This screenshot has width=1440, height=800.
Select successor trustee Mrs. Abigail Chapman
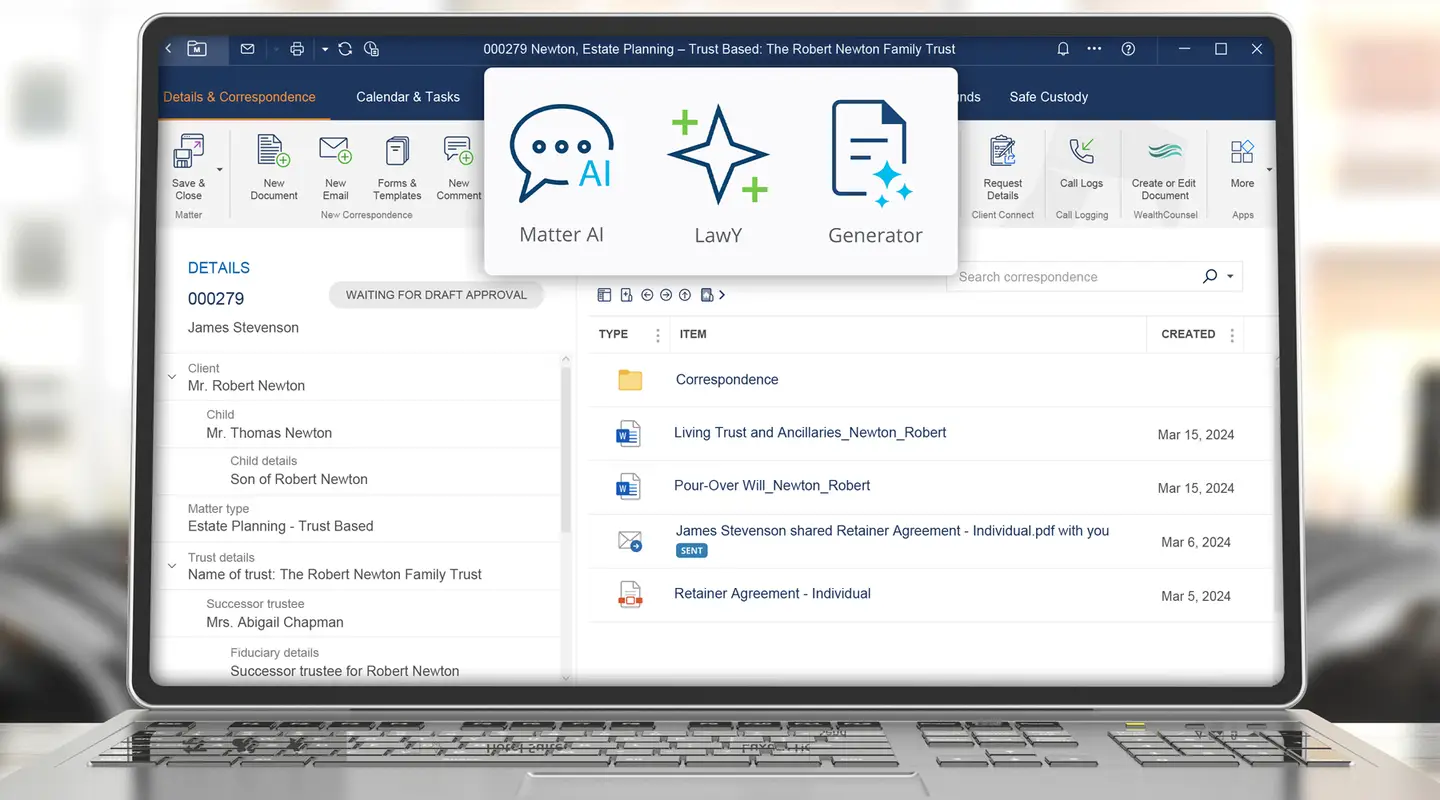[x=275, y=622]
